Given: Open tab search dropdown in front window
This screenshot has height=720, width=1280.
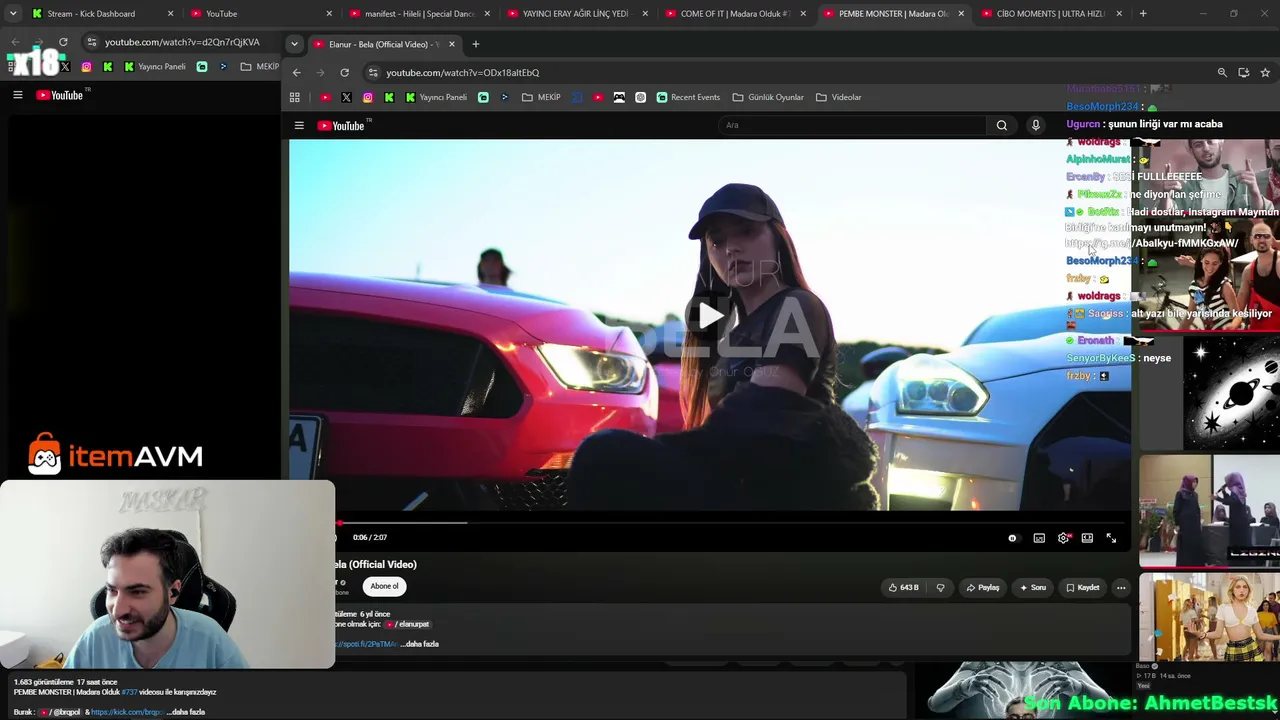Looking at the screenshot, I should click(x=294, y=44).
